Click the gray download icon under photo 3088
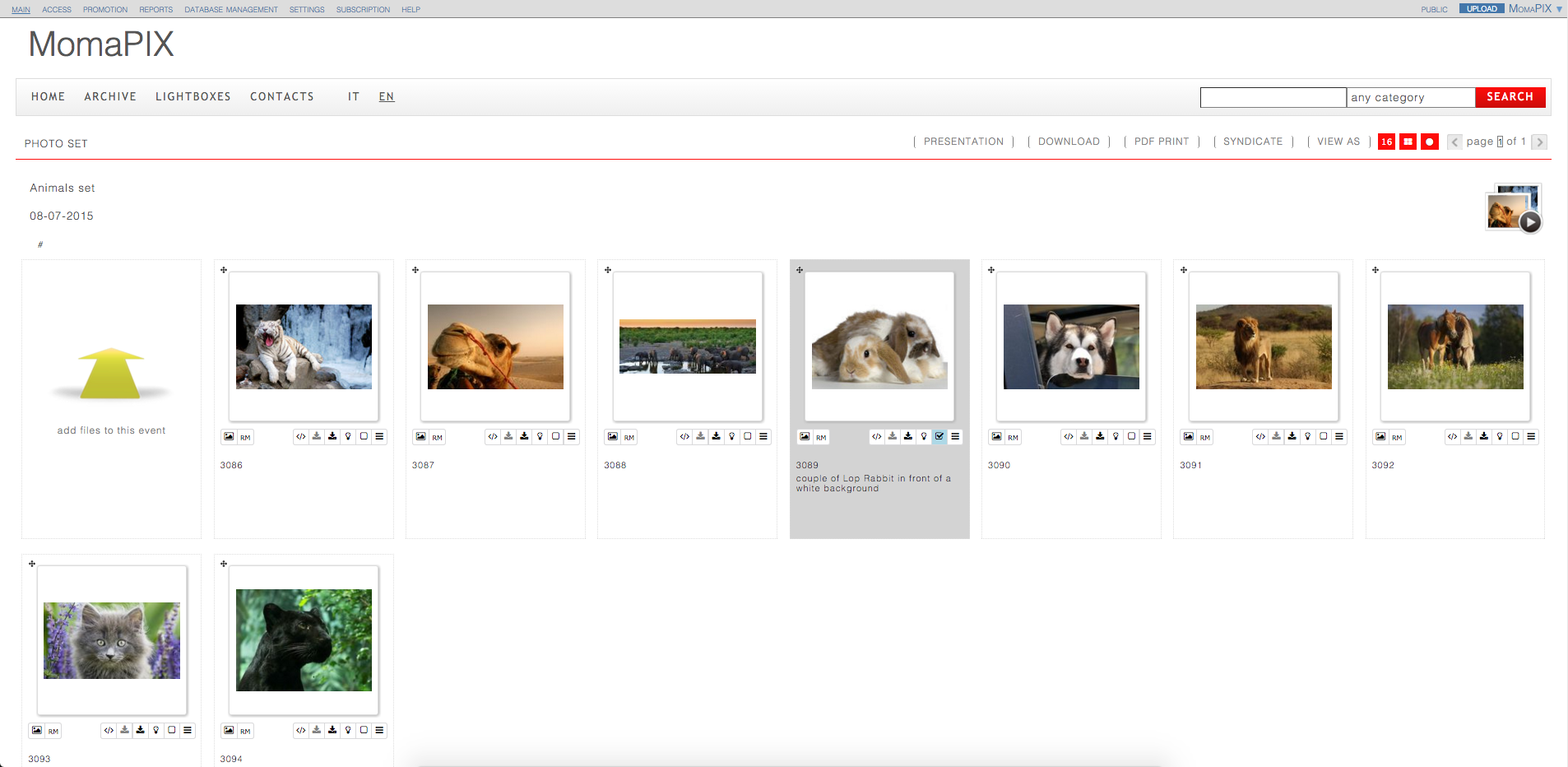This screenshot has width=1568, height=767. point(701,437)
